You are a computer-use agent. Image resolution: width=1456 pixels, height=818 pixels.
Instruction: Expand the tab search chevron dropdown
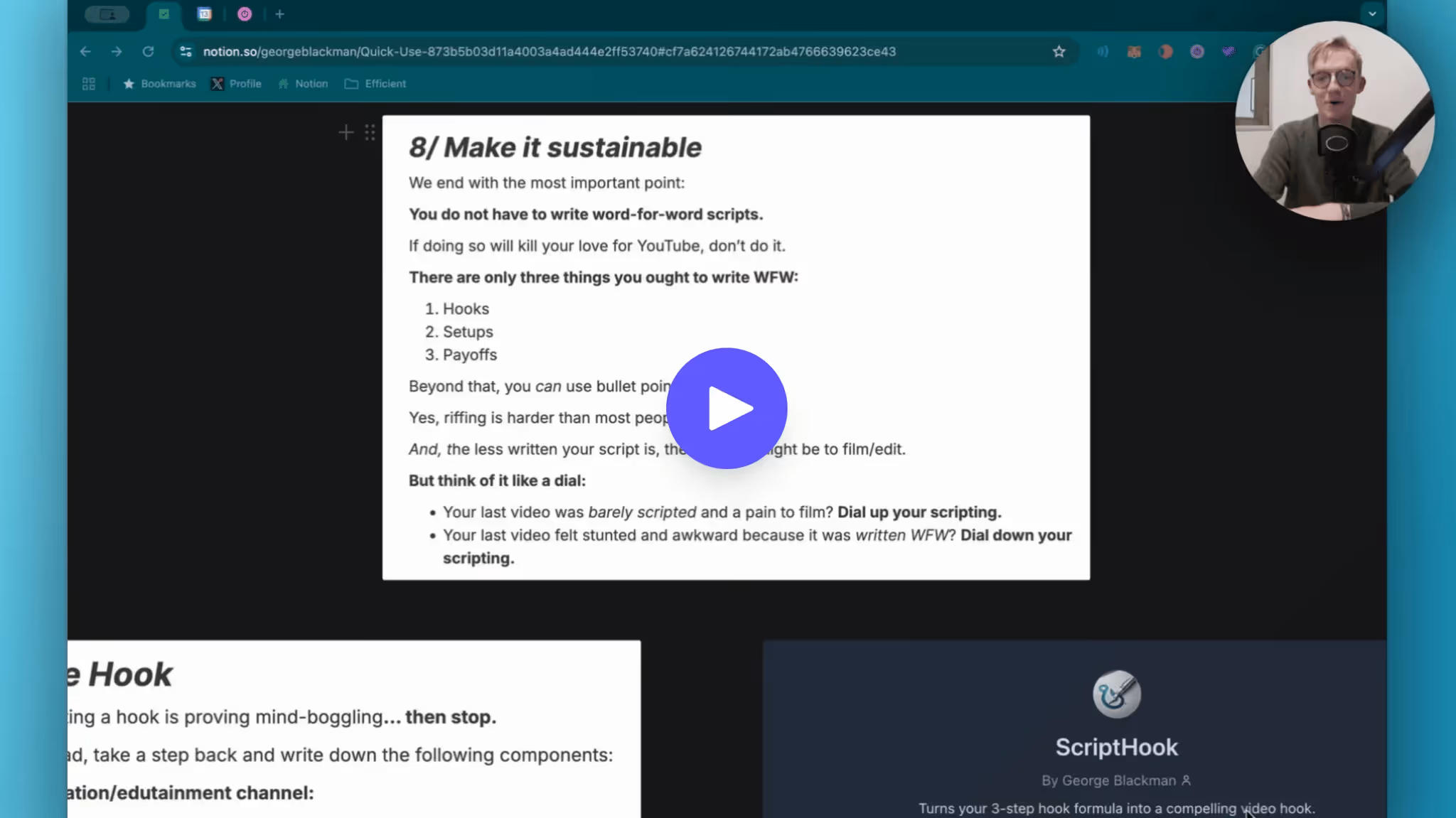[x=1371, y=14]
